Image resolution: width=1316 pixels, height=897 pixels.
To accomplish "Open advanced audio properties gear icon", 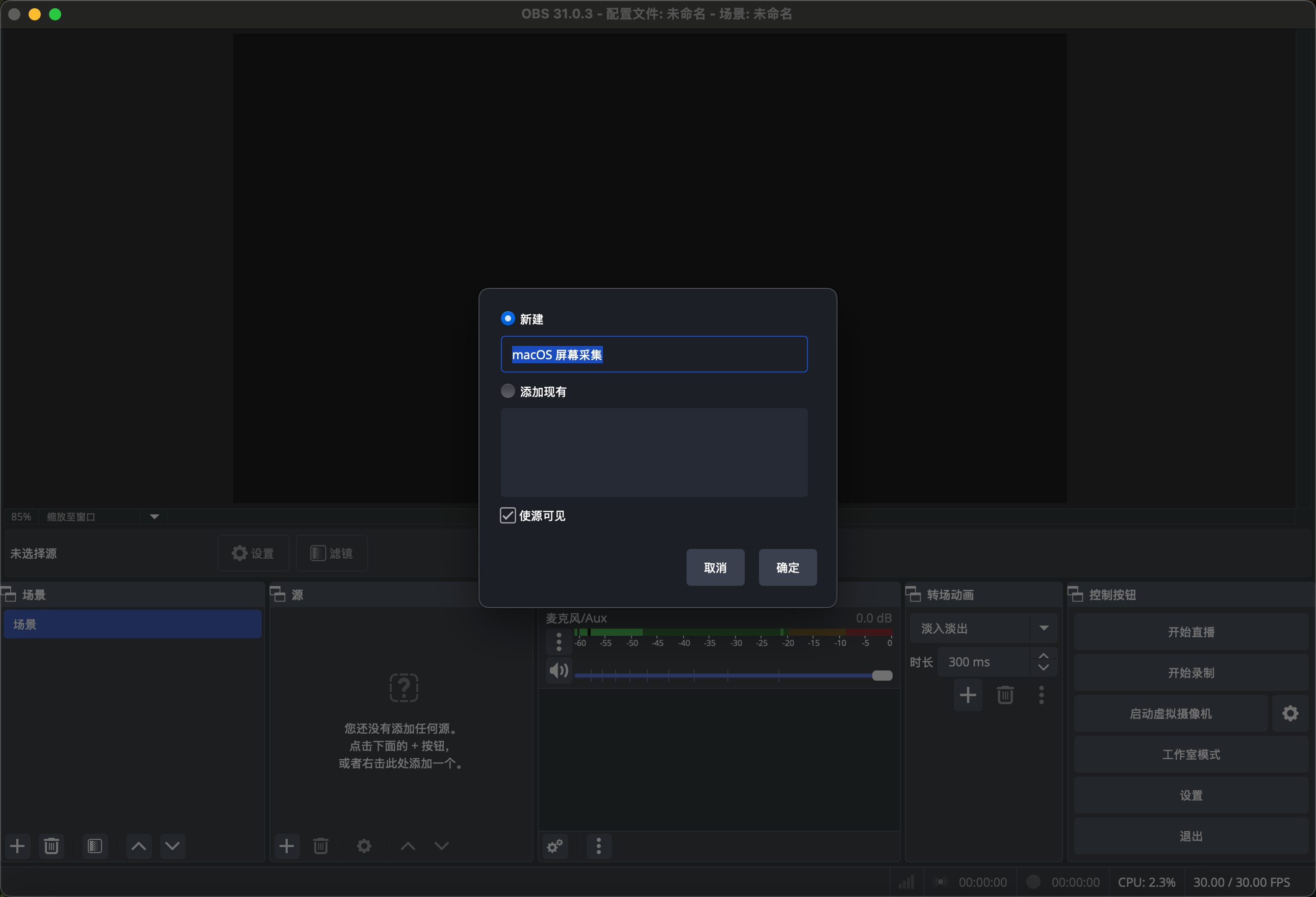I will [555, 846].
